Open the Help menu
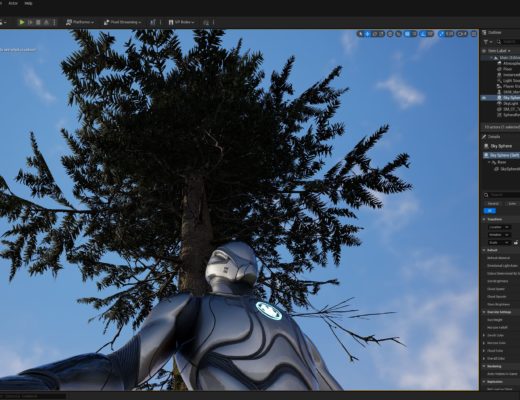The height and width of the screenshot is (400, 520). point(28,3)
